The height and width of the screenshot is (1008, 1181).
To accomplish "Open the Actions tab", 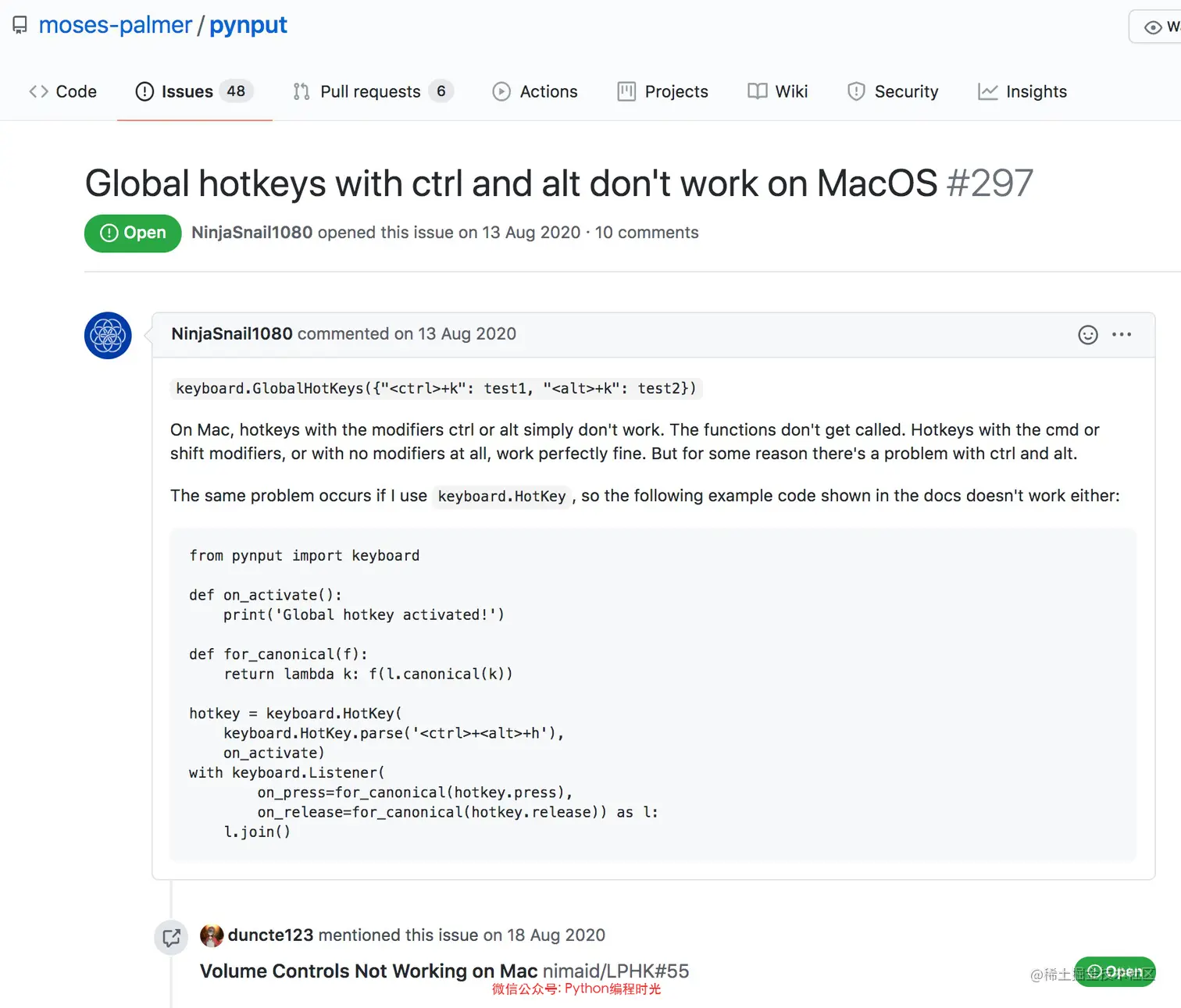I will pyautogui.click(x=535, y=91).
